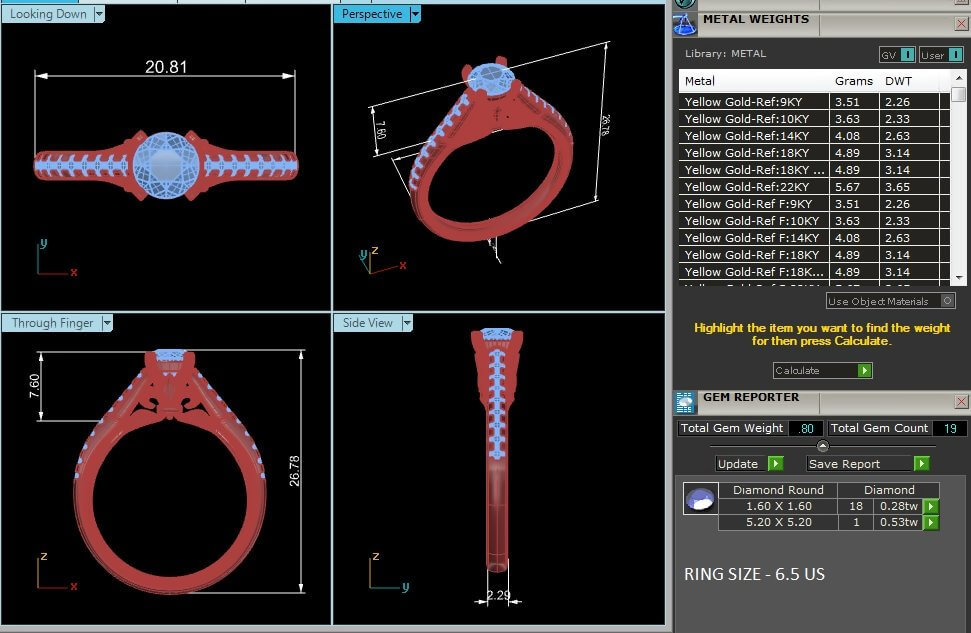Open the Through Finger viewport dropdown arrow
This screenshot has height=633, width=971.
click(x=107, y=323)
